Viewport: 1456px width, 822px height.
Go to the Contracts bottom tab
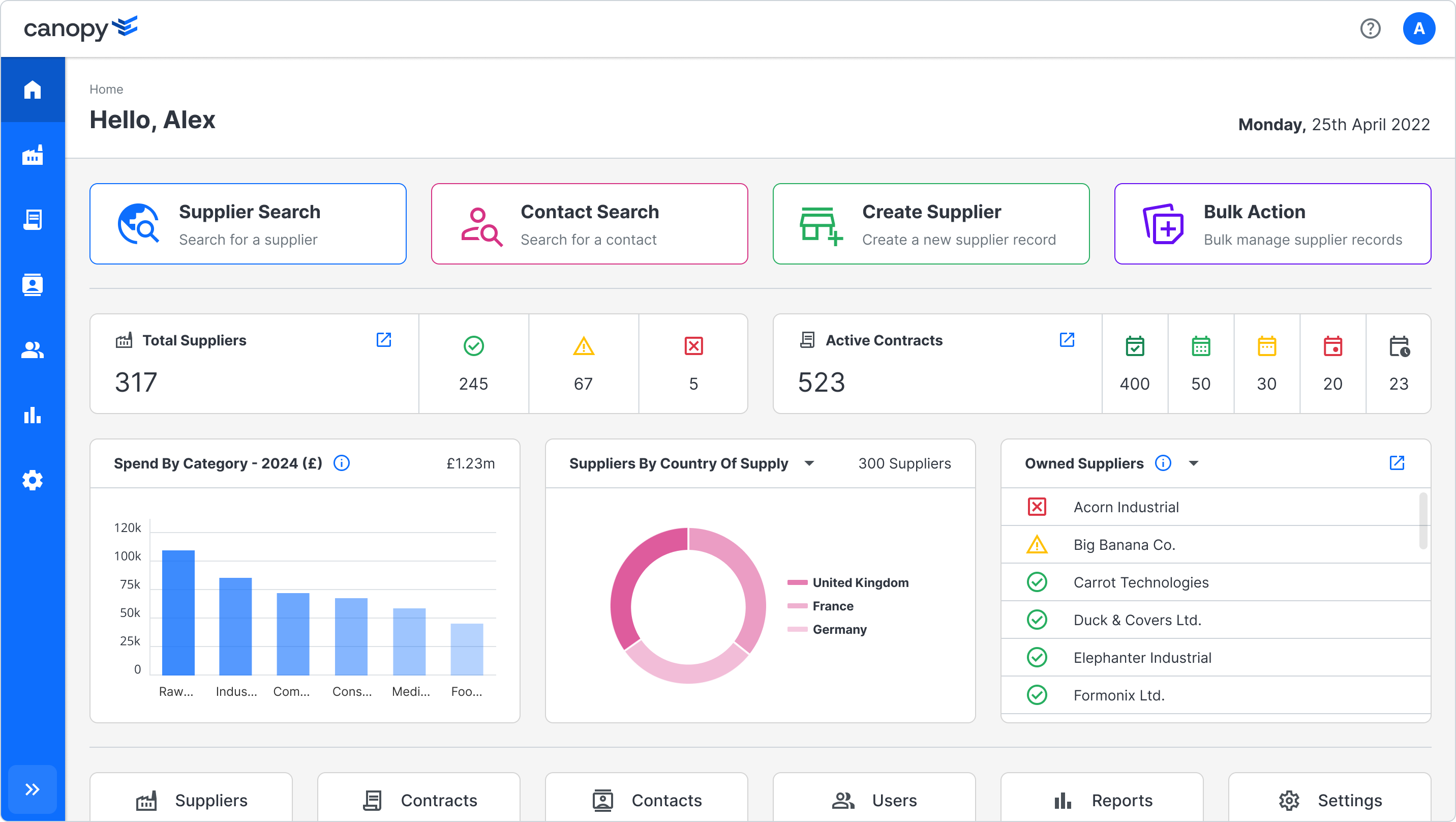419,800
